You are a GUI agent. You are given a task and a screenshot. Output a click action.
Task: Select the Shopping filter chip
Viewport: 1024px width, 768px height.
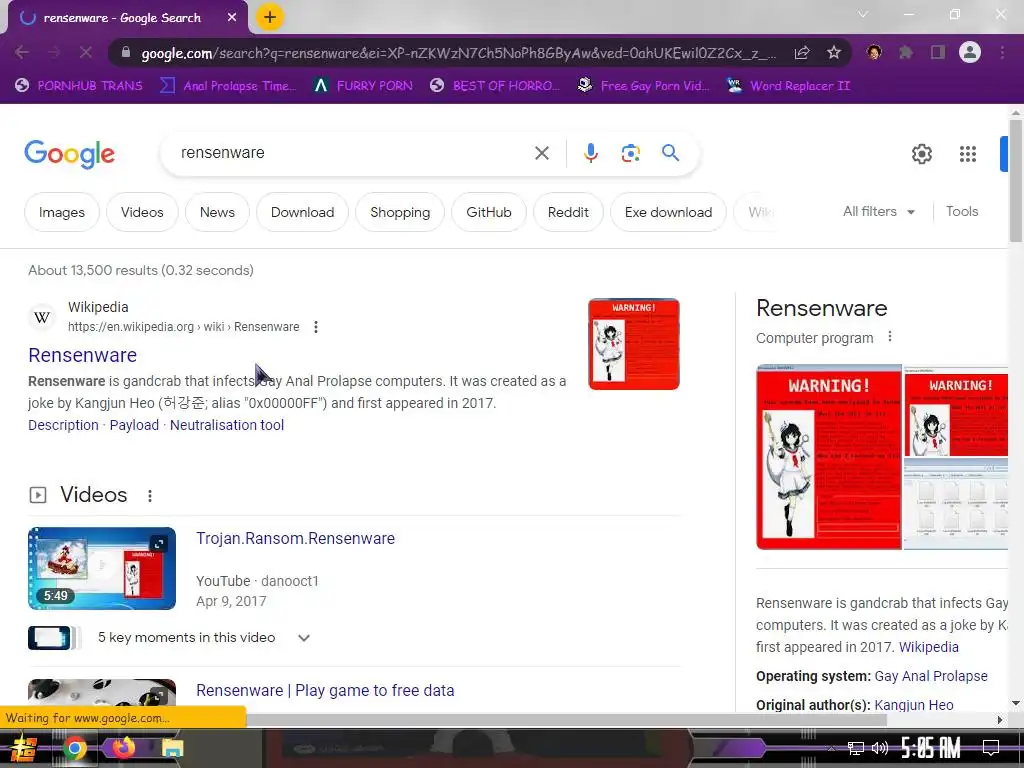400,212
